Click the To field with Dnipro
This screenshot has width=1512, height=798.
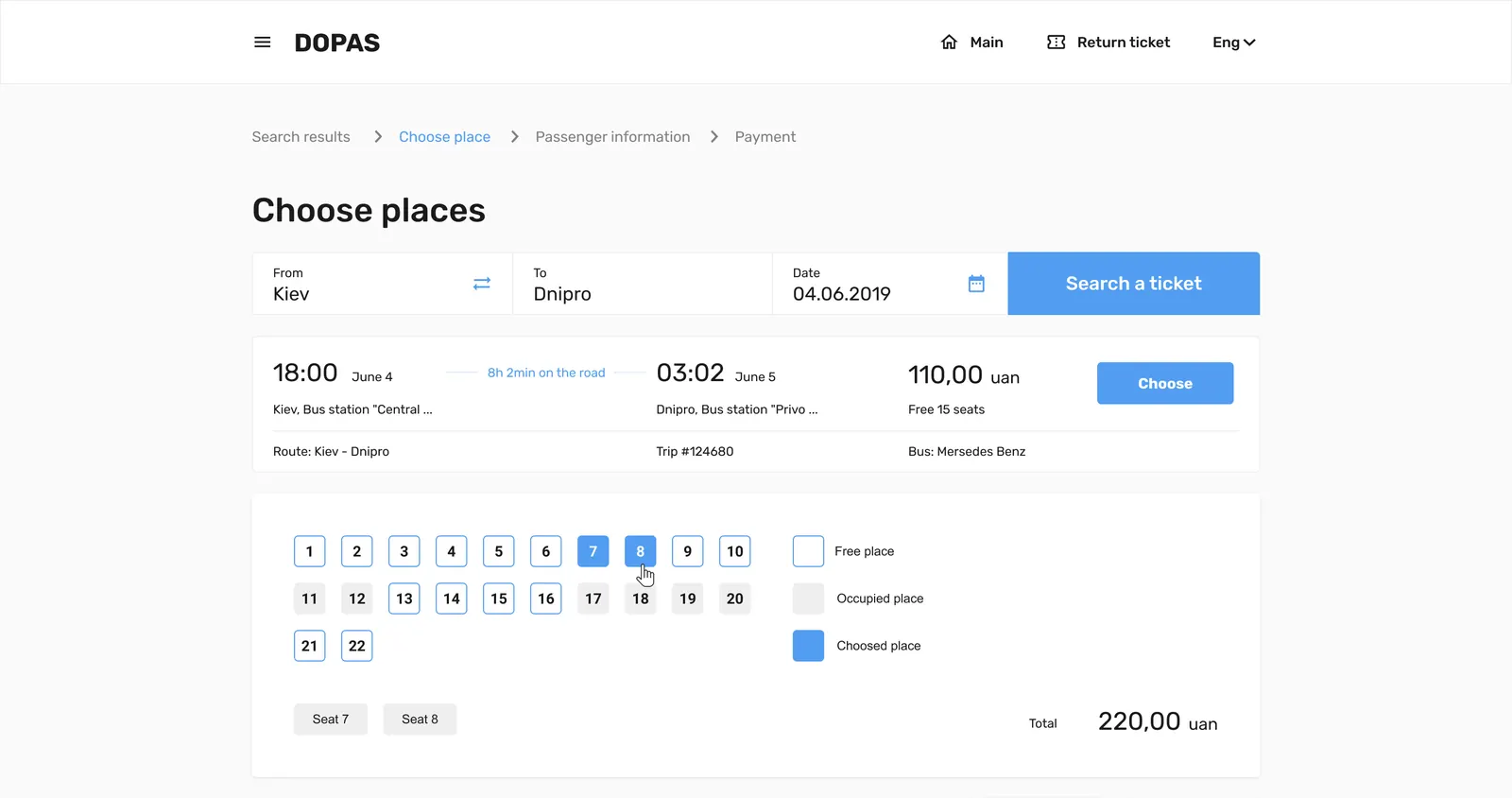pyautogui.click(x=643, y=284)
